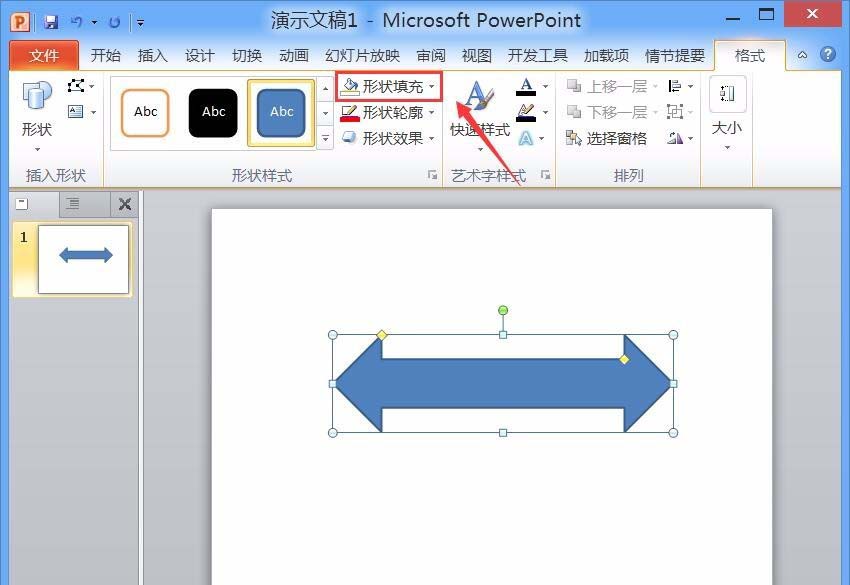The image size is (850, 585).
Task: Open the 插入 (Insert) ribbon tab
Action: (x=152, y=56)
